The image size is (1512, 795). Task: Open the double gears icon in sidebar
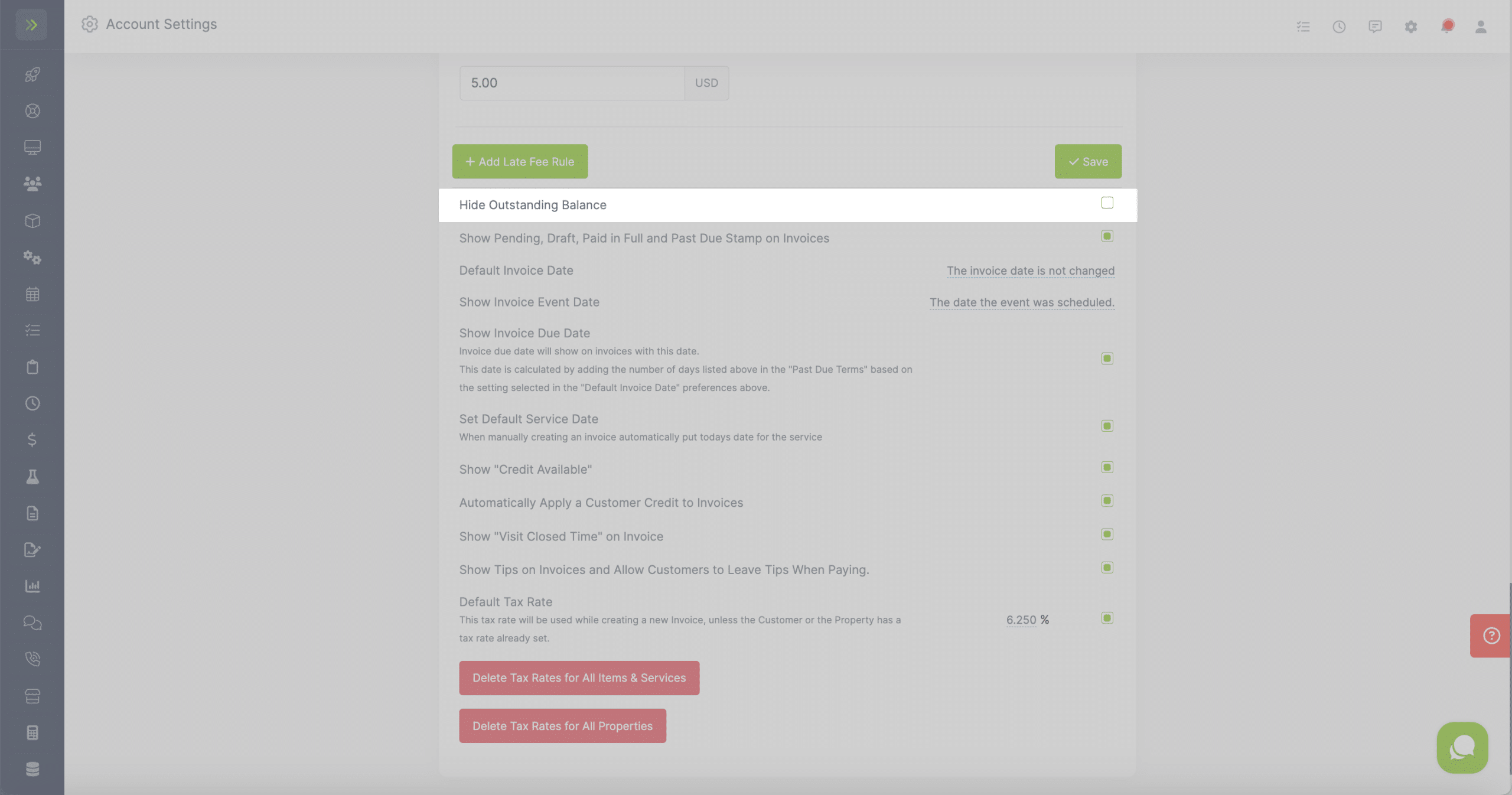pyautogui.click(x=32, y=258)
